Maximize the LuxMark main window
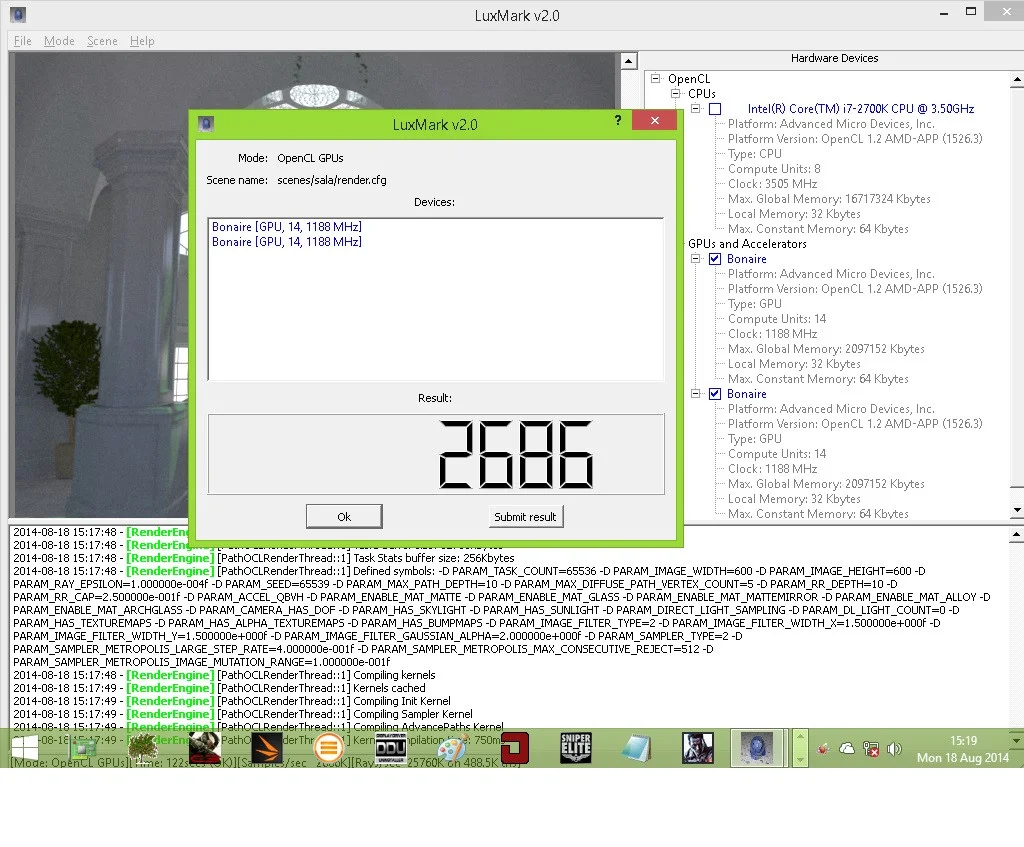1024x847 pixels. 971,12
